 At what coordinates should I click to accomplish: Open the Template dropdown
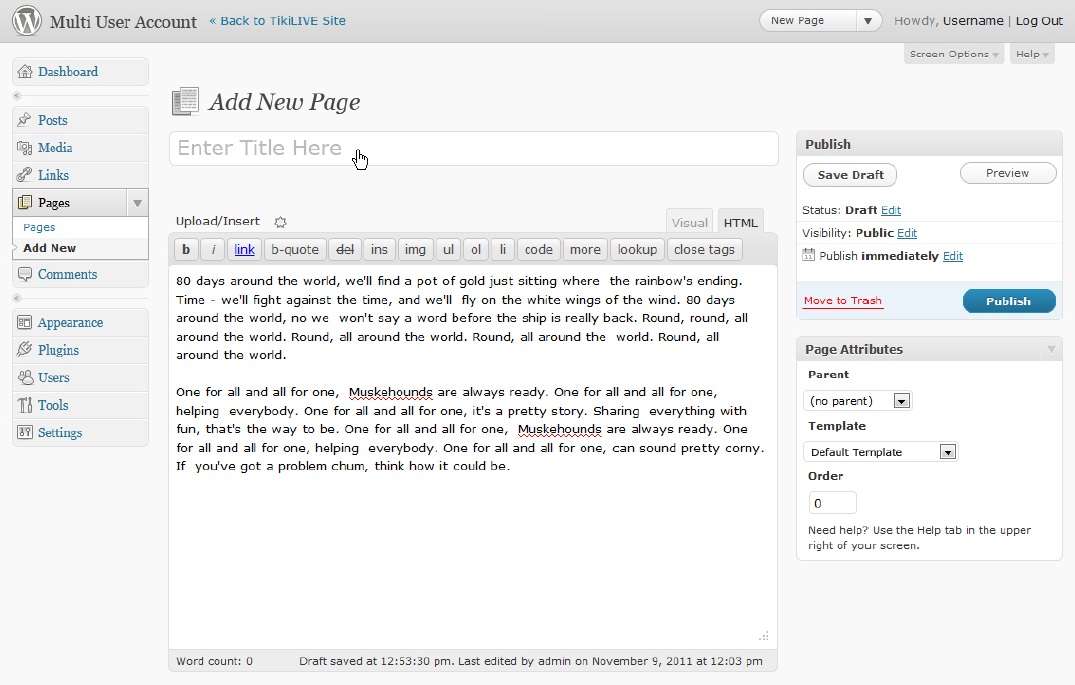click(880, 452)
